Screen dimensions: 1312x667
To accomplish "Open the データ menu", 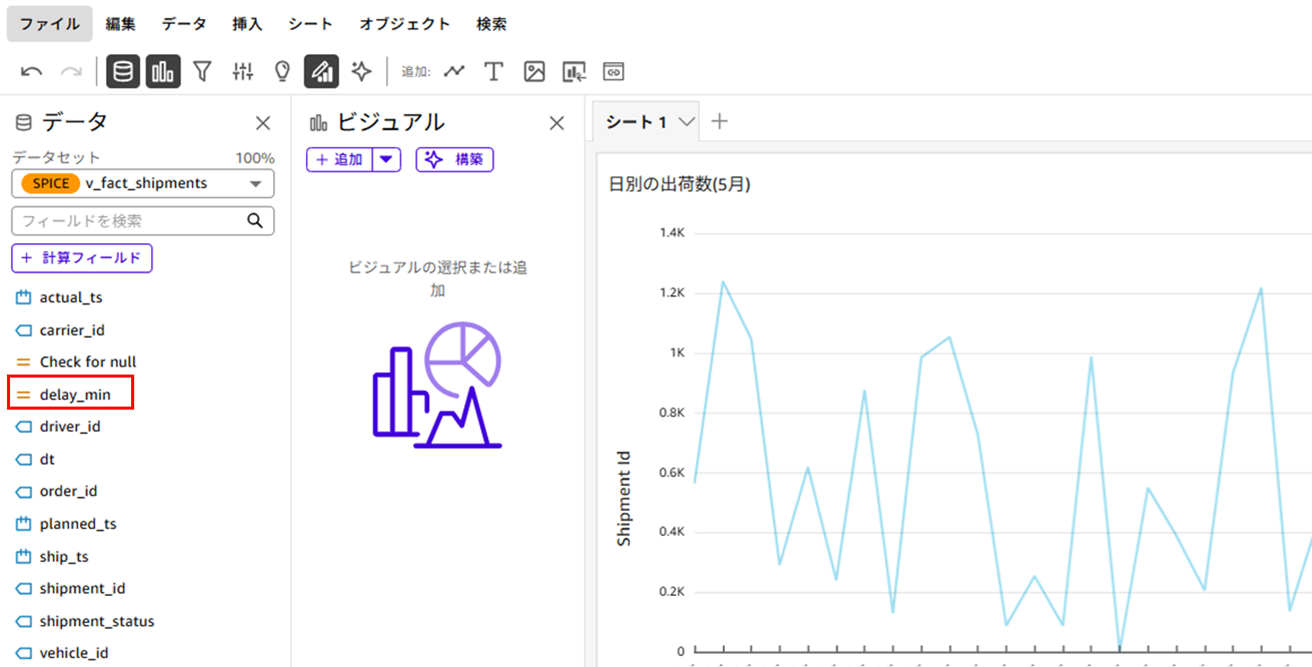I will [183, 23].
